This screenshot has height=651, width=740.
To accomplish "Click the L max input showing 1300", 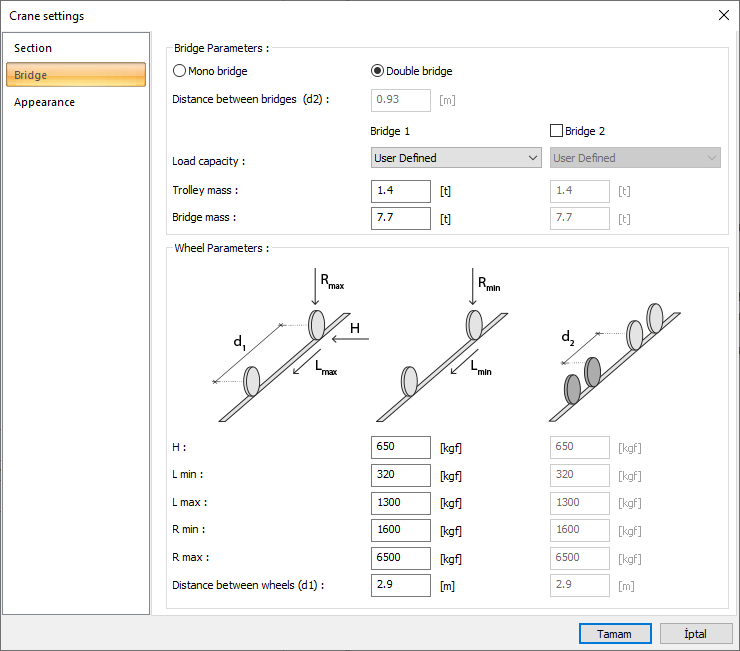I will tap(400, 502).
